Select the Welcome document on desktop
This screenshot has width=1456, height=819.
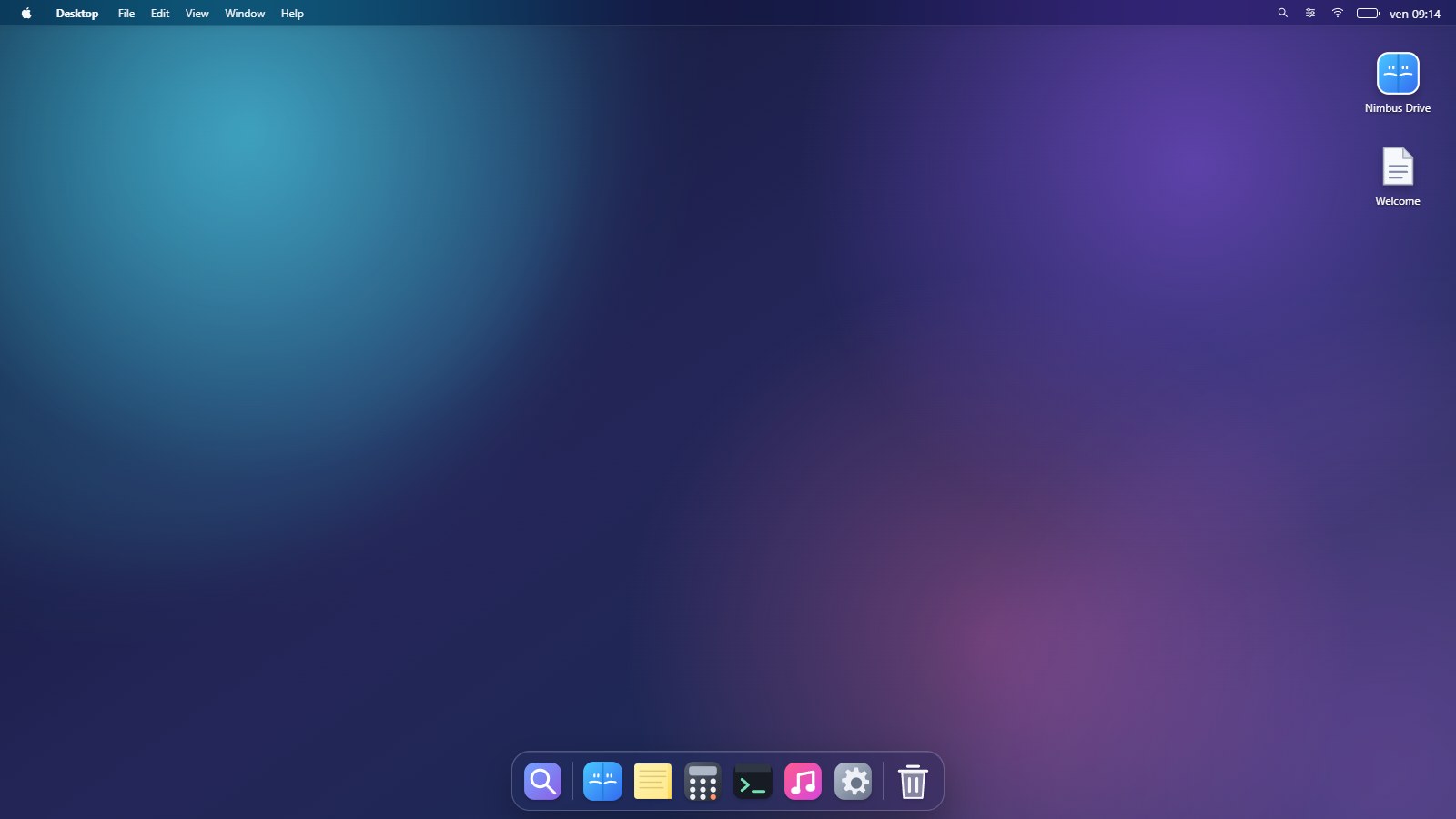click(1398, 177)
